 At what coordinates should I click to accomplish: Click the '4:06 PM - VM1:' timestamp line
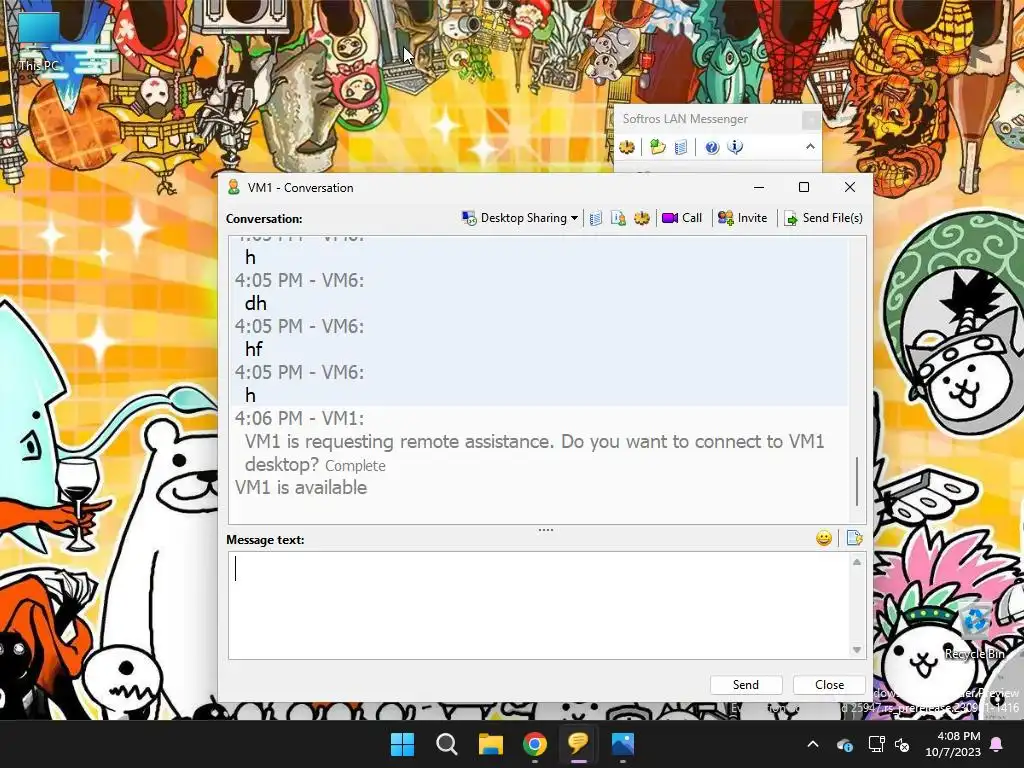tap(300, 418)
